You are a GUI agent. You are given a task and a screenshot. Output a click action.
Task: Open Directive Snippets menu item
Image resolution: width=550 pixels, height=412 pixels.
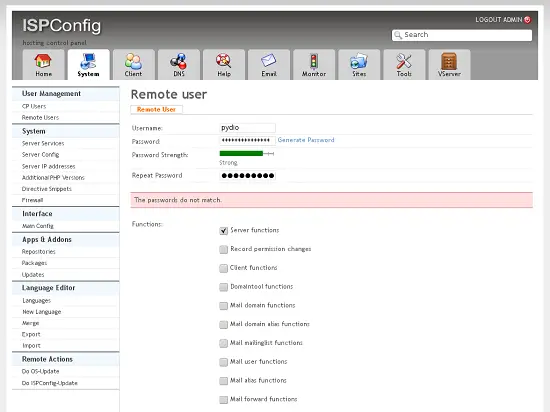[x=47, y=189]
